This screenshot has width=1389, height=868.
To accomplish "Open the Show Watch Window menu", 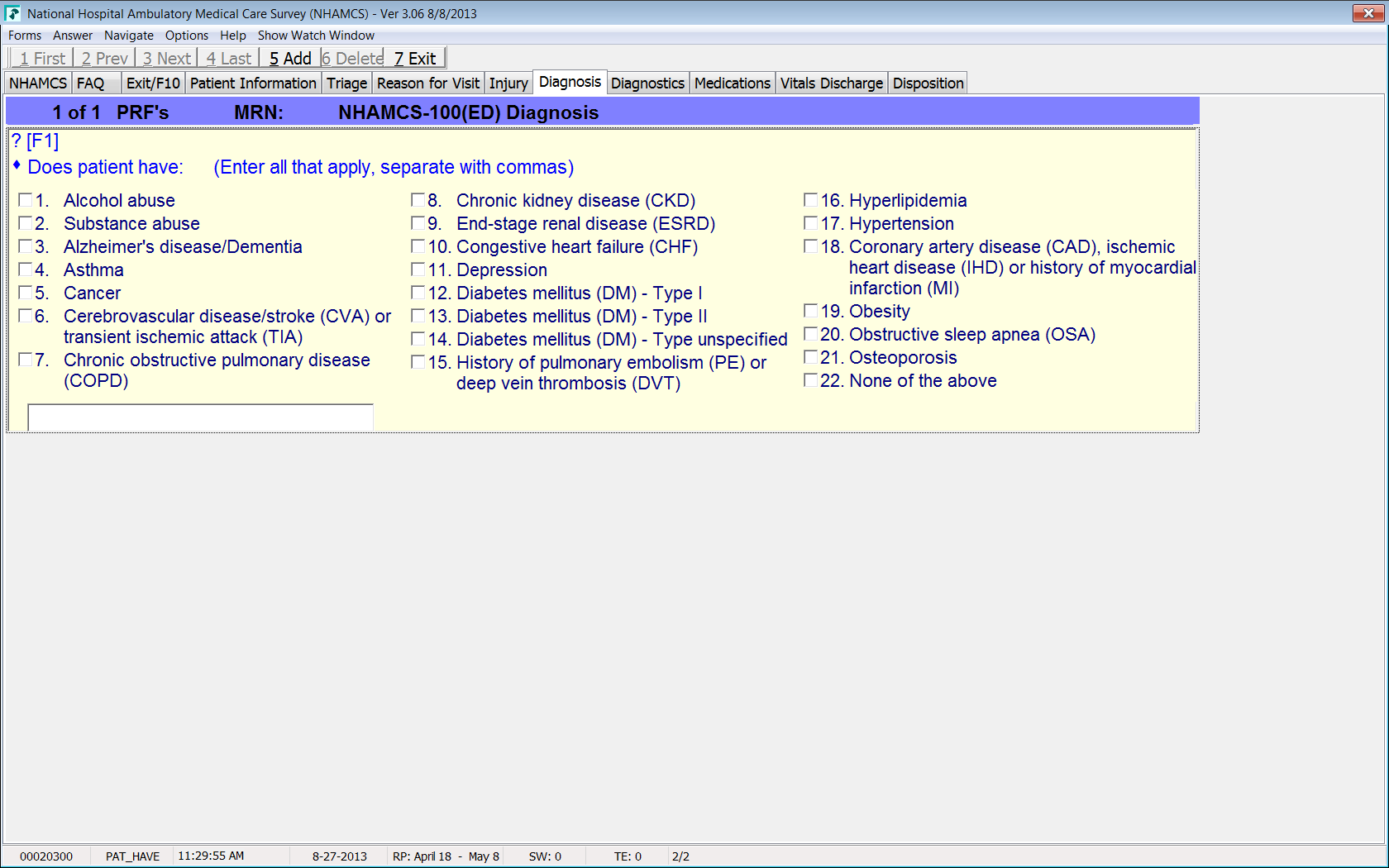I will [316, 36].
